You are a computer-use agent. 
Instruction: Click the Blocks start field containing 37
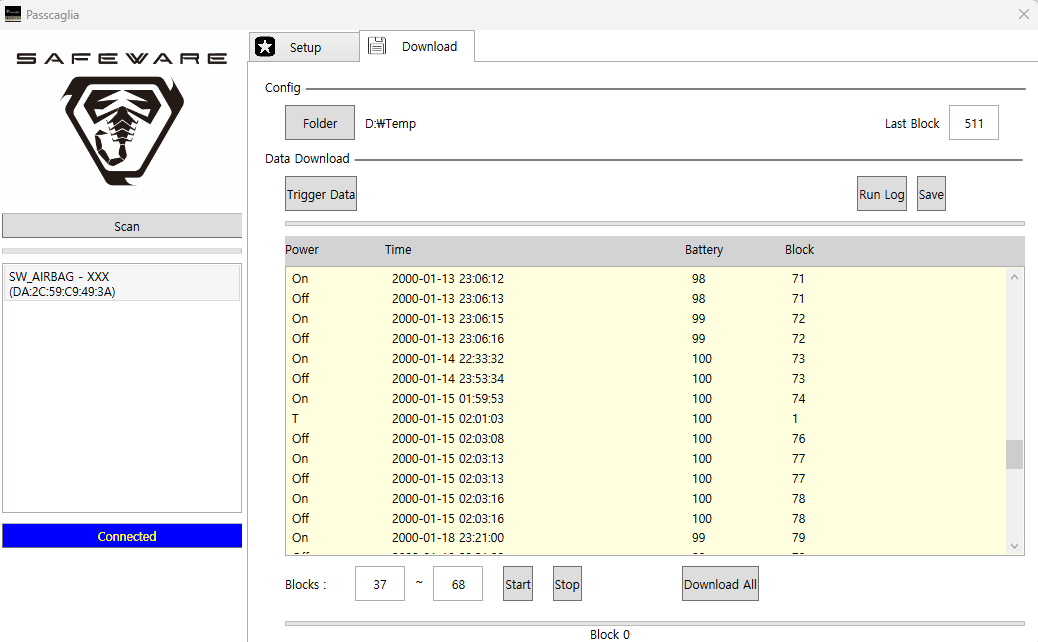[380, 584]
